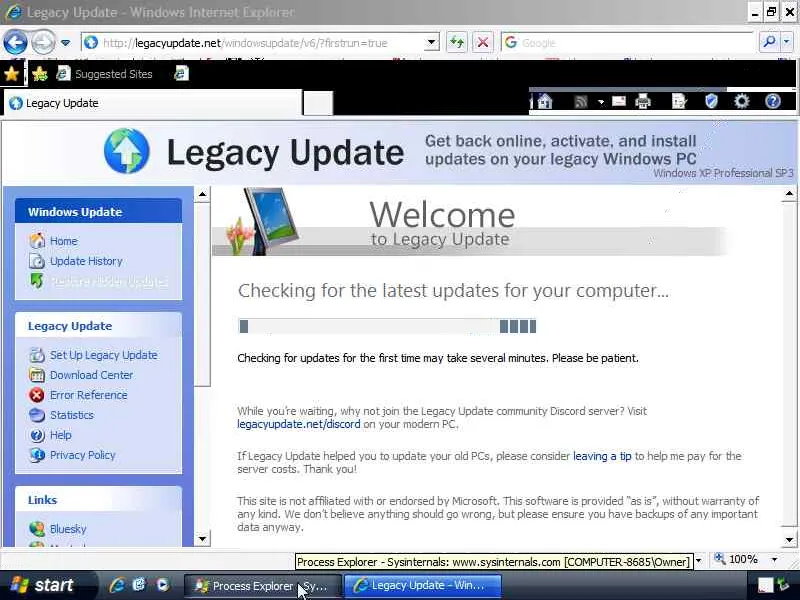
Task: Click the Privacy Policy info icon
Action: click(x=37, y=455)
